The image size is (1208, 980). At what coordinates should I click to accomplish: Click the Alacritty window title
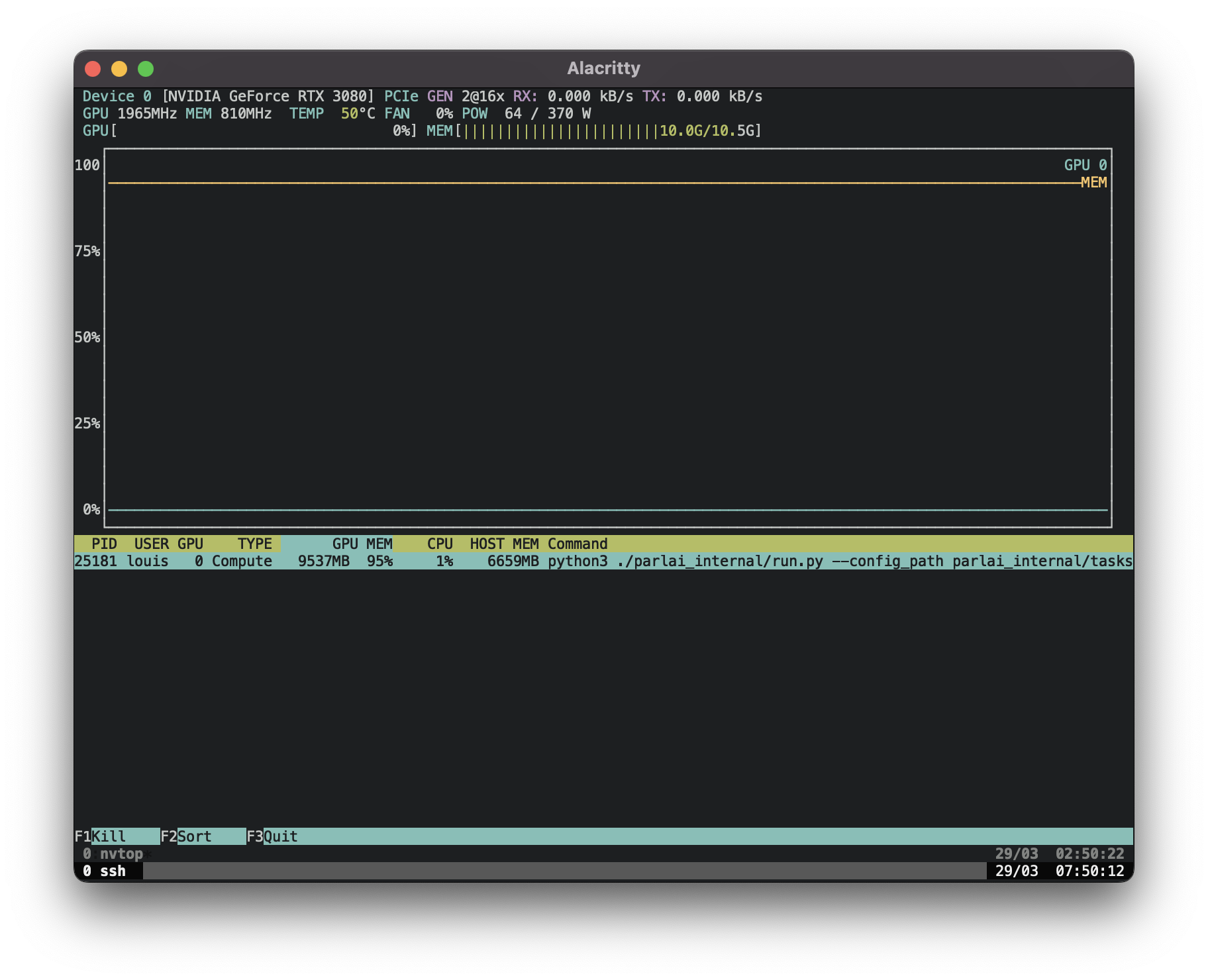tap(603, 67)
